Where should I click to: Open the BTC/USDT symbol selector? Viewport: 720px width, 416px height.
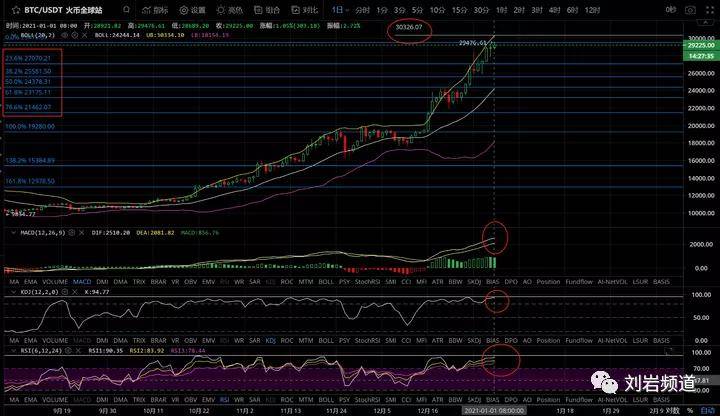28,9
